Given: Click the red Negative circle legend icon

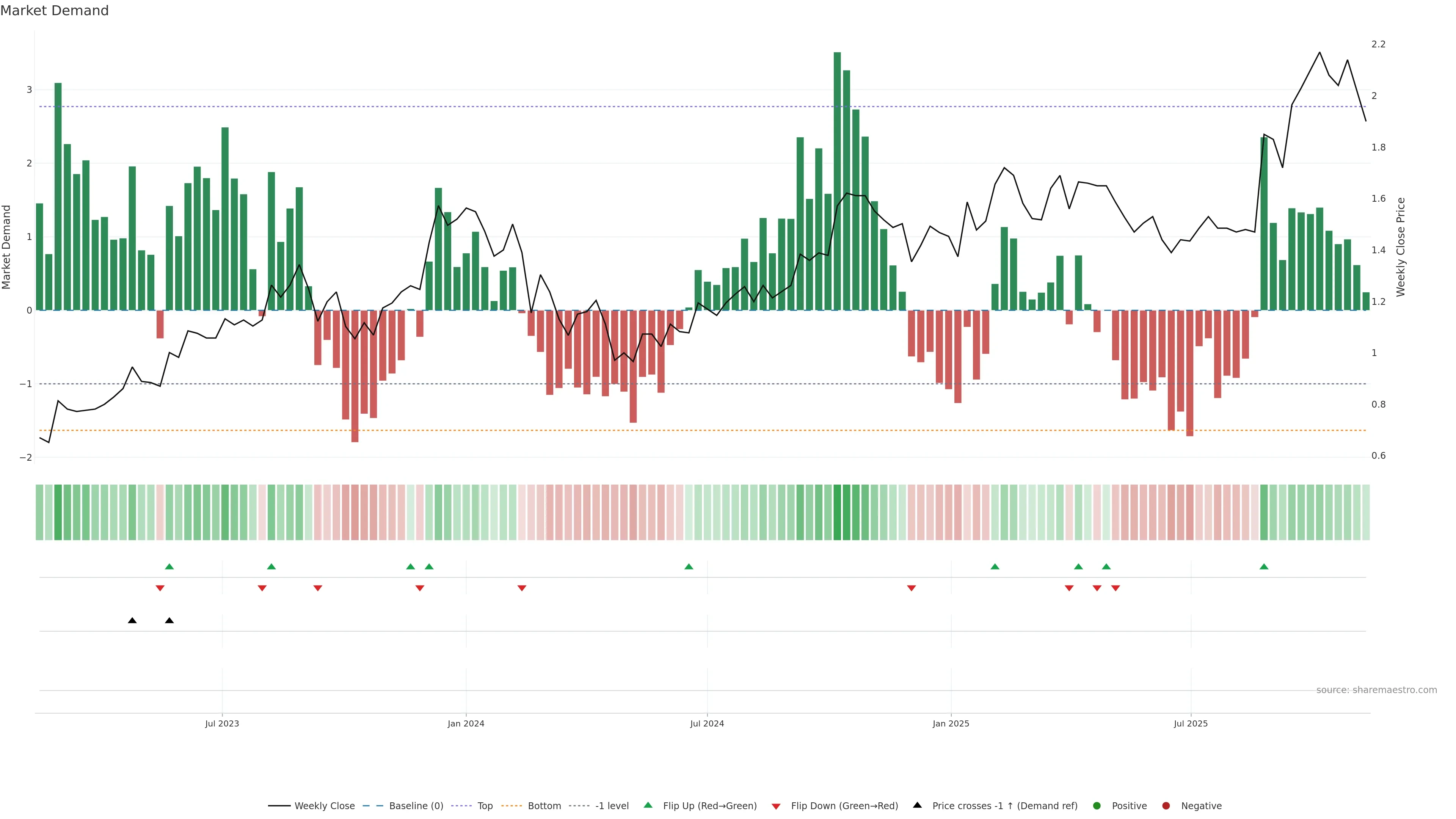Looking at the screenshot, I should 1166,805.
